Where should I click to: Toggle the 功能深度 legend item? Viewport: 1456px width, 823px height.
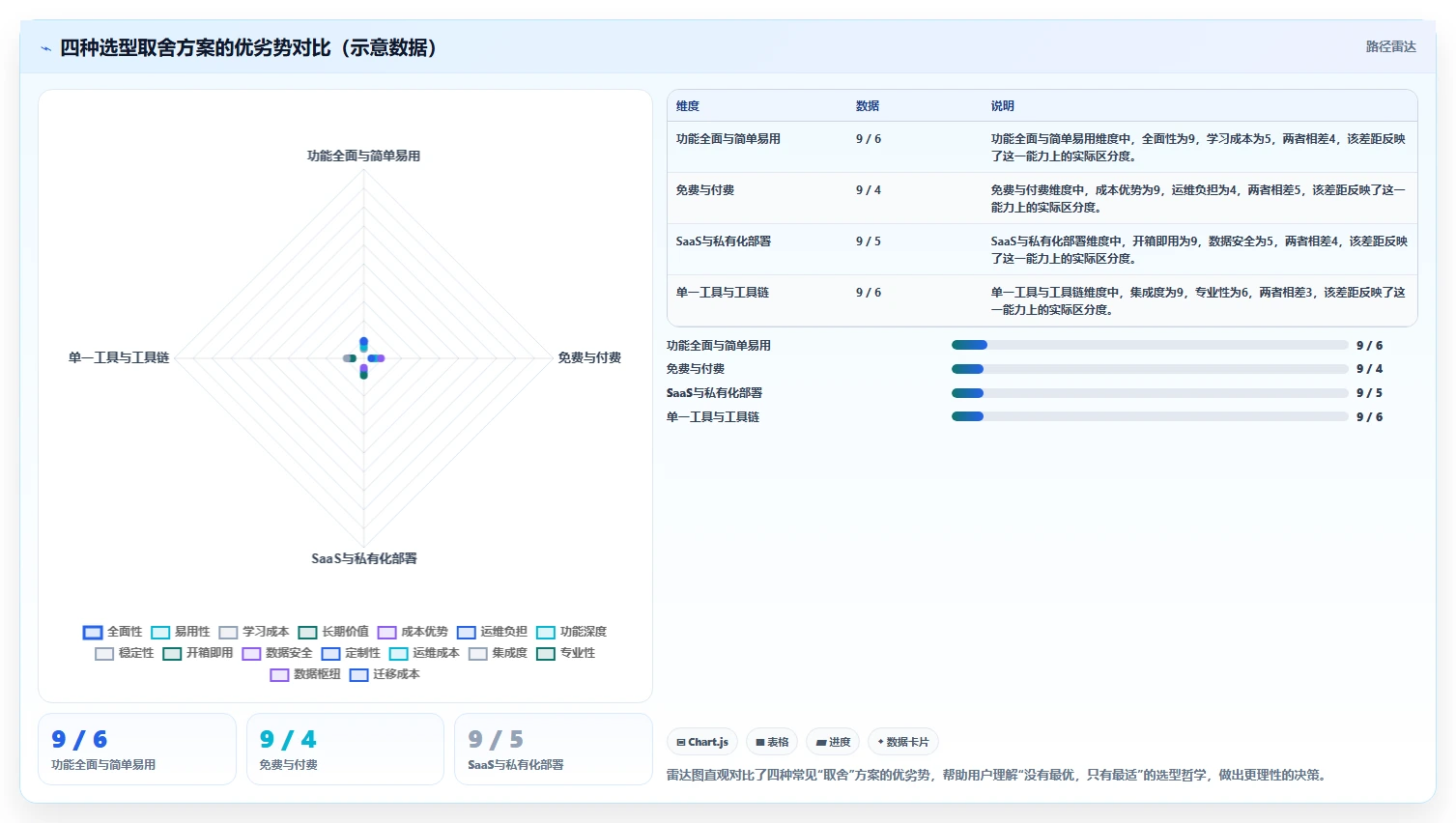click(x=571, y=632)
